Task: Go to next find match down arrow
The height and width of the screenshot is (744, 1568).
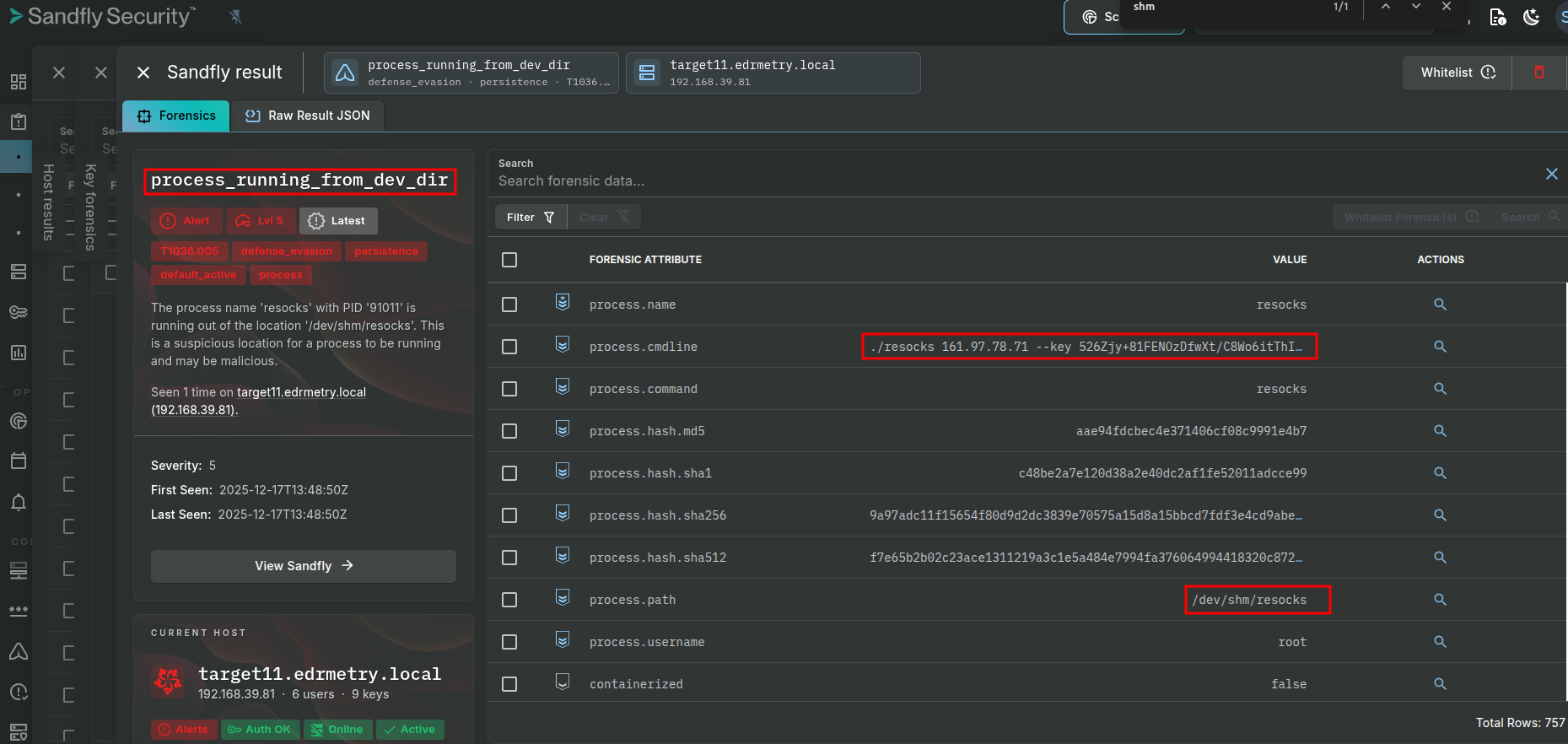Action: tap(1416, 7)
